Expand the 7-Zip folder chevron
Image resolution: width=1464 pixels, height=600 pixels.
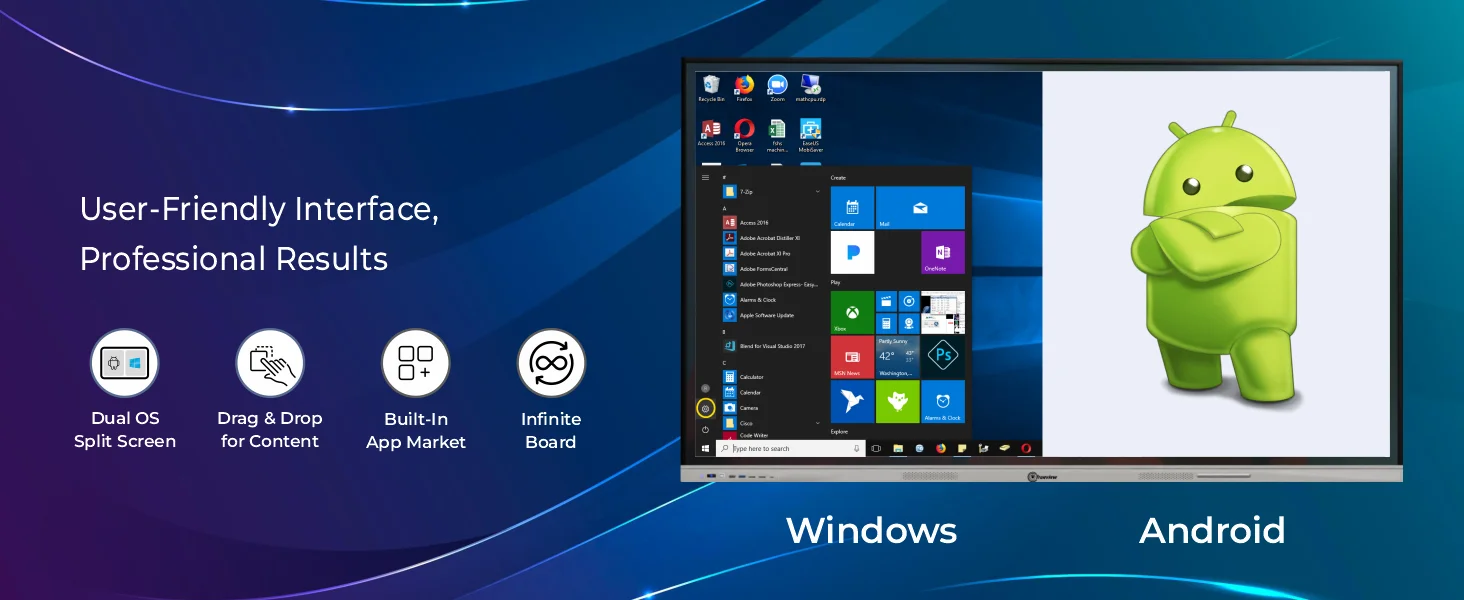point(817,191)
